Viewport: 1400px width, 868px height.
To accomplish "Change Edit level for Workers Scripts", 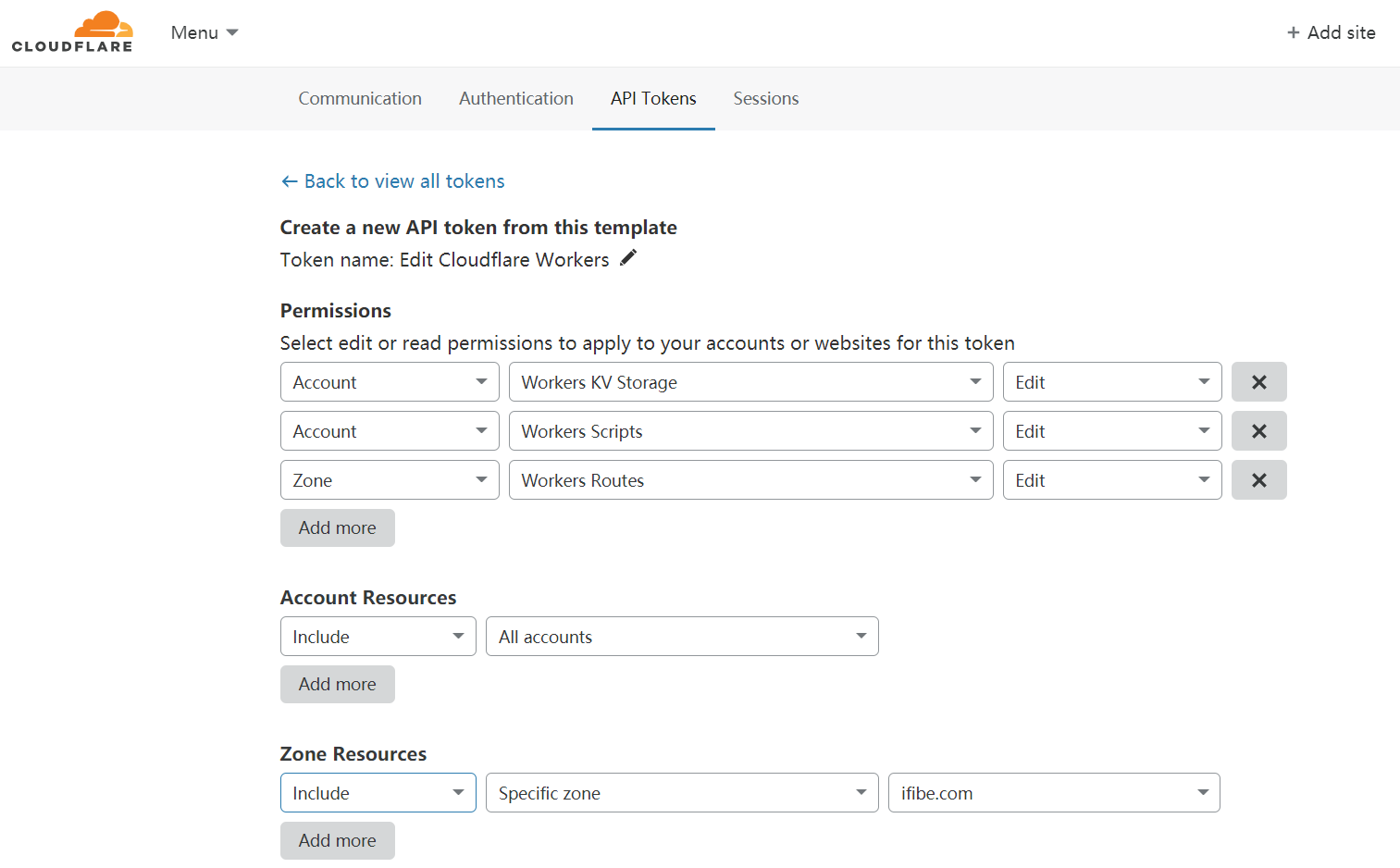I will pos(1112,431).
